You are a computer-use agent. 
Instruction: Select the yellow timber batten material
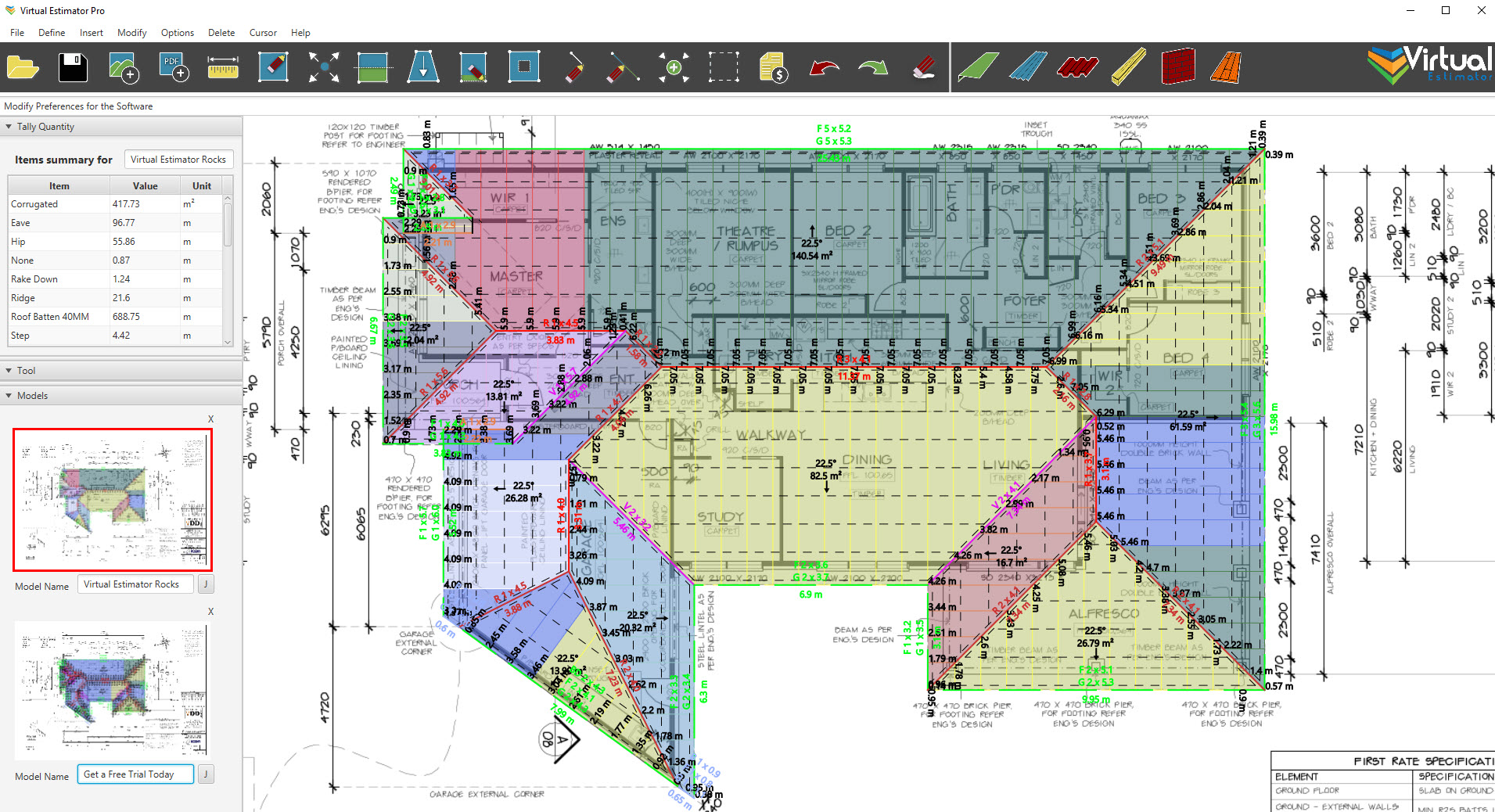click(x=1127, y=67)
